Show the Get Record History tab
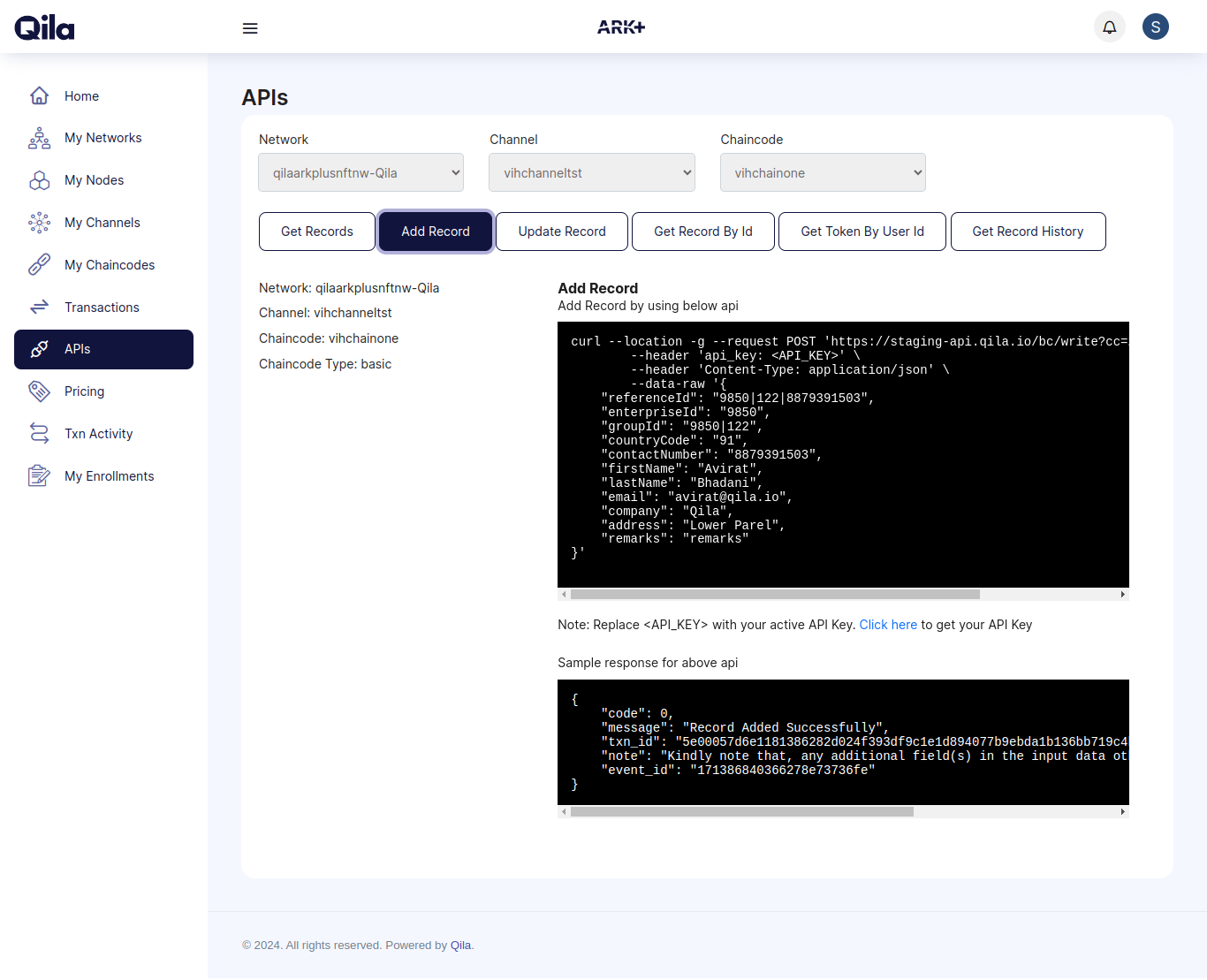Viewport: 1207px width, 980px height. pyautogui.click(x=1028, y=232)
